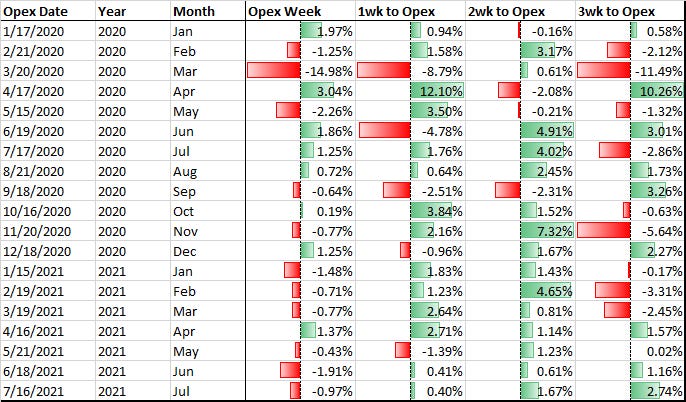Select the cell with value -5.64%
This screenshot has height=402, width=686.
(x=631, y=231)
